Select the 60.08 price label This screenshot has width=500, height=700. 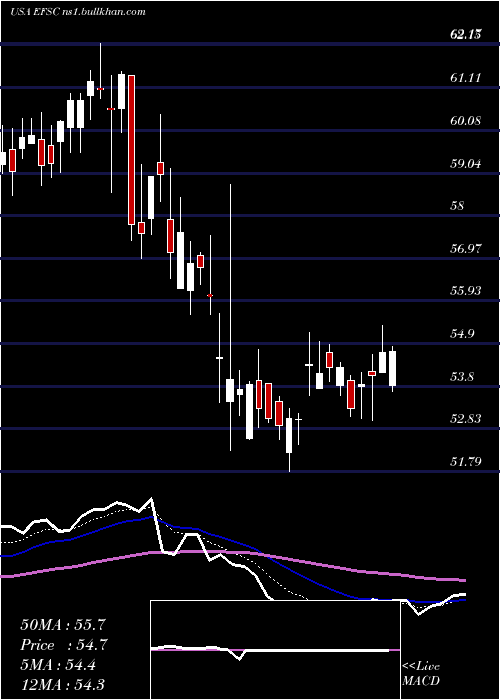point(465,121)
